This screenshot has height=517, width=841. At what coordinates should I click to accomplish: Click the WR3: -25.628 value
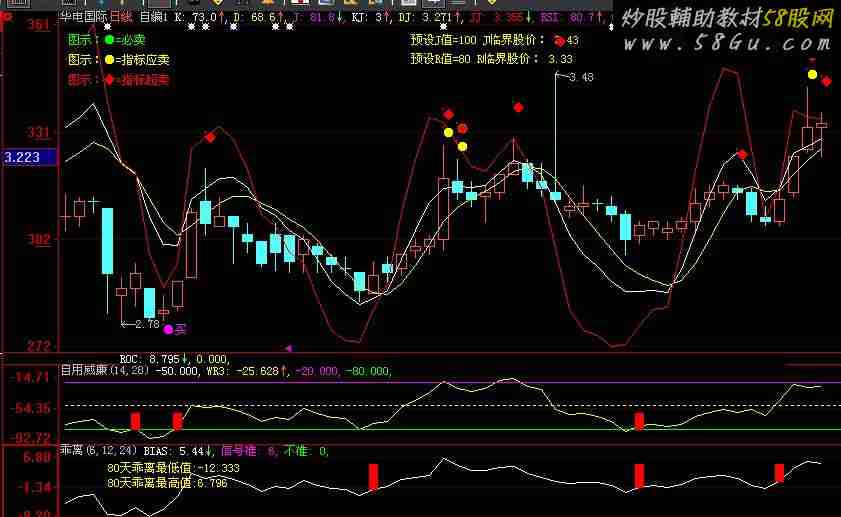click(247, 371)
